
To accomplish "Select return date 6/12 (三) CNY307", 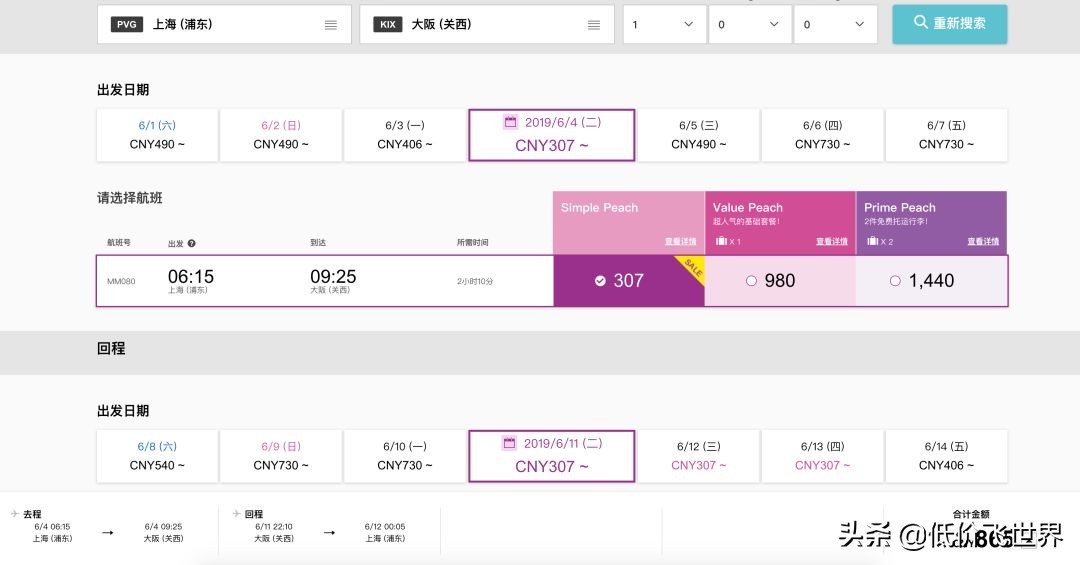I will [698, 456].
